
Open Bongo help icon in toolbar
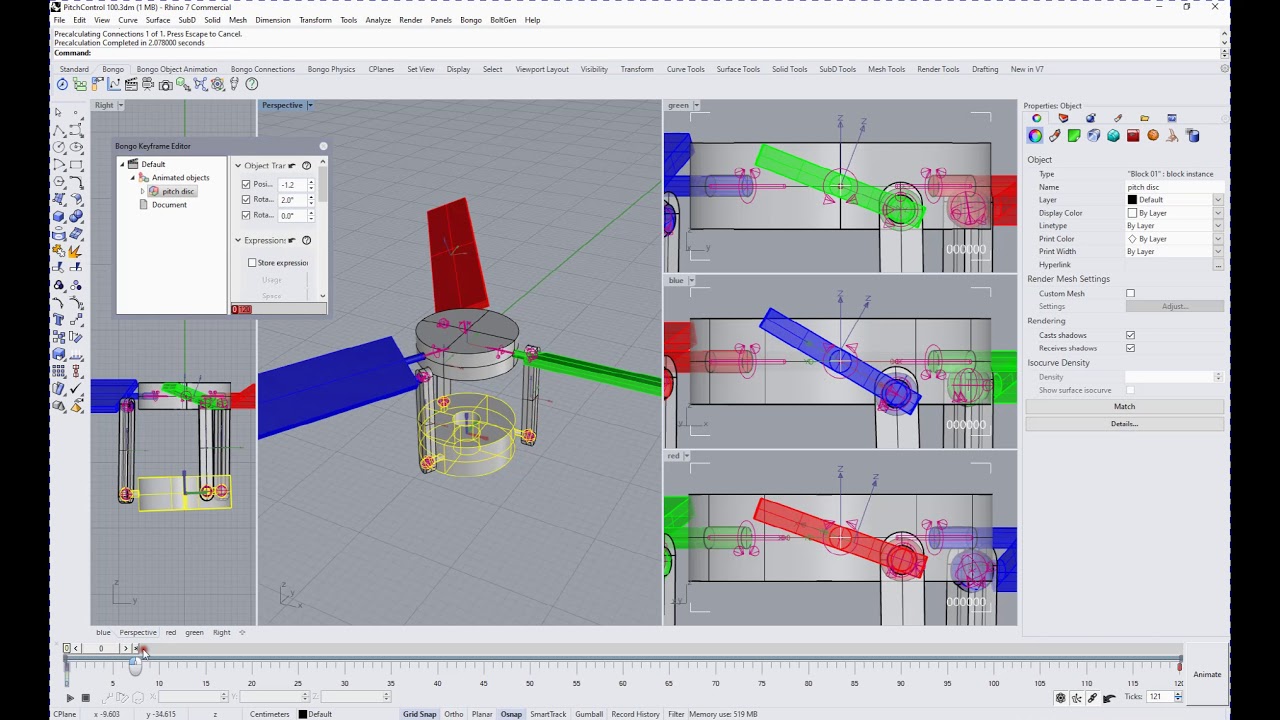pos(251,85)
